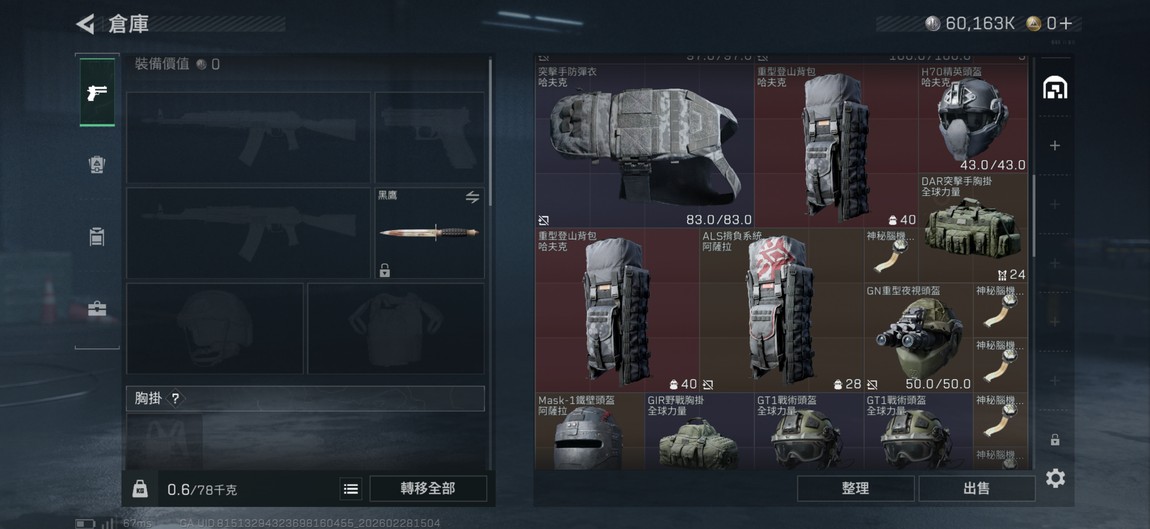Click the inventory scrollbar on the right
This screenshot has width=1150, height=529.
(x=1034, y=216)
